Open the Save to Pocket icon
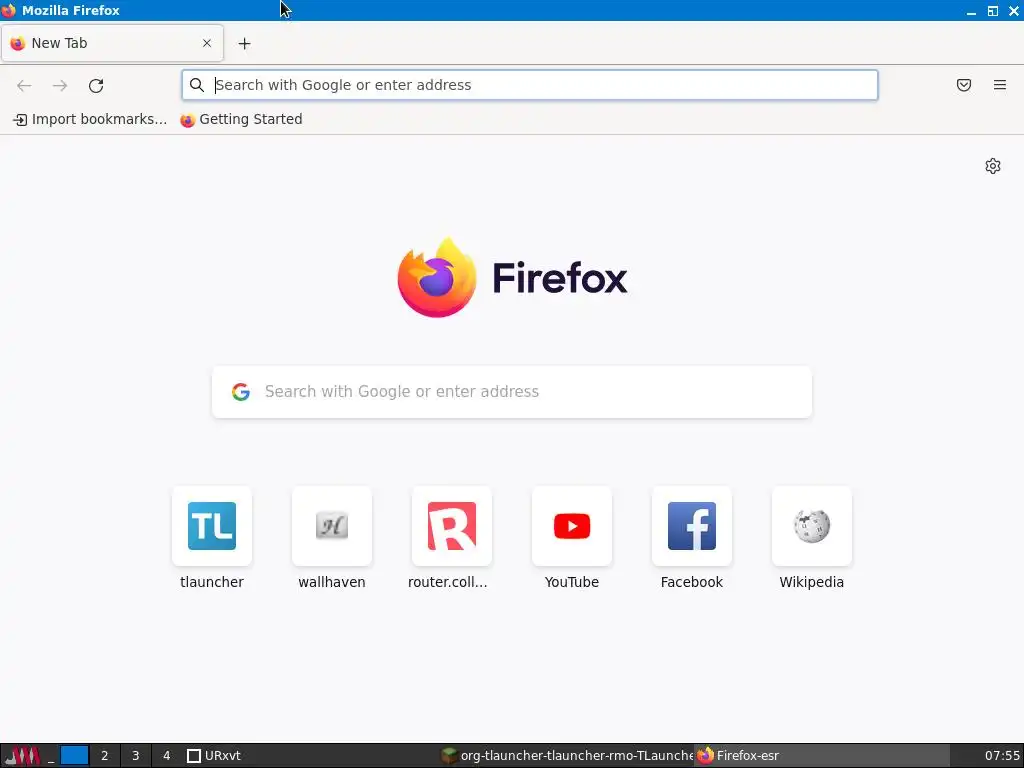 click(964, 85)
